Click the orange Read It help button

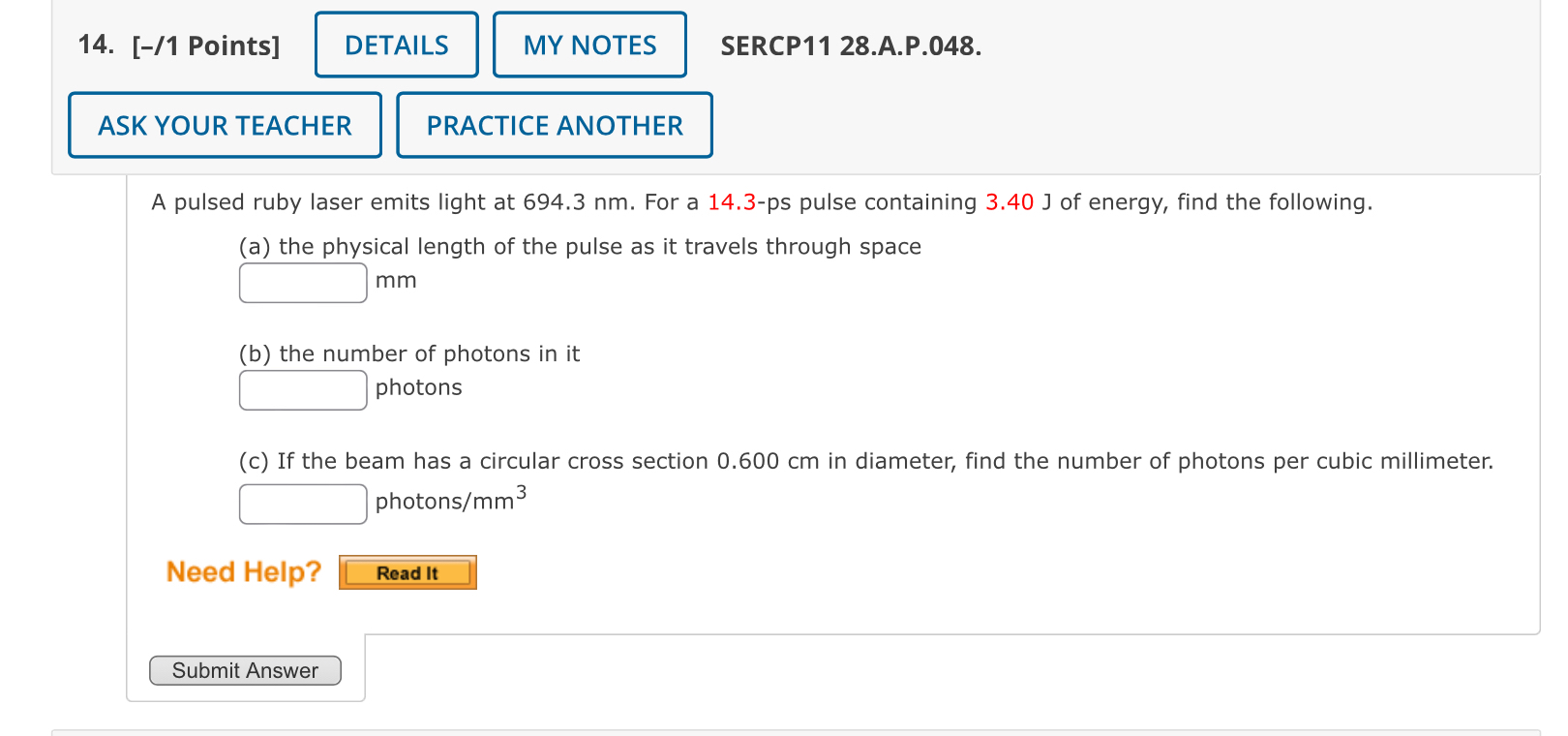click(407, 571)
